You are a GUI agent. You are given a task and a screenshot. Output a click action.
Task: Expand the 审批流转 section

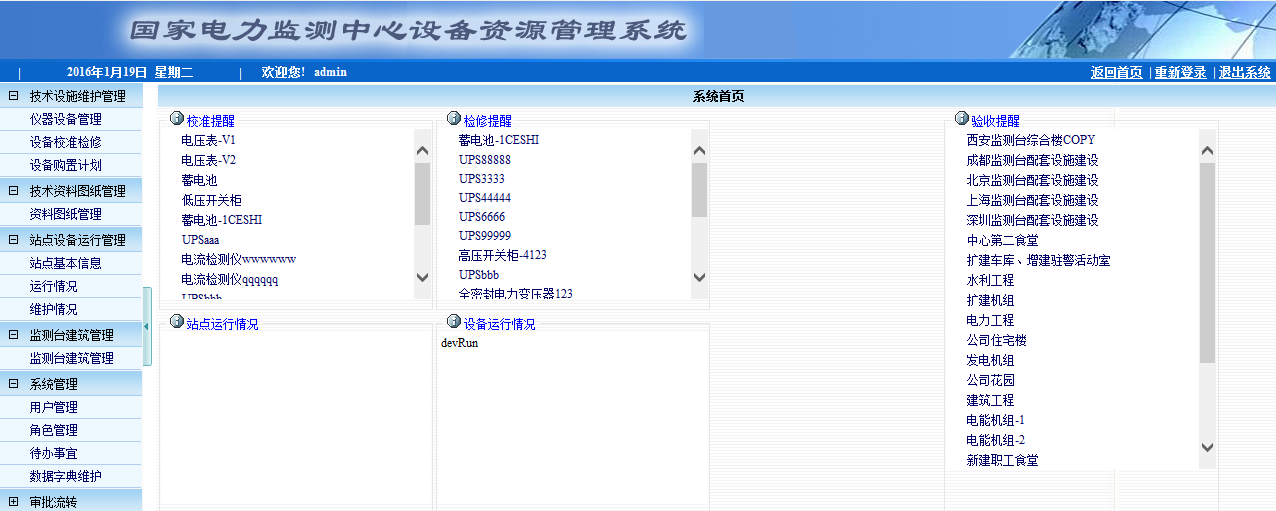click(14, 501)
